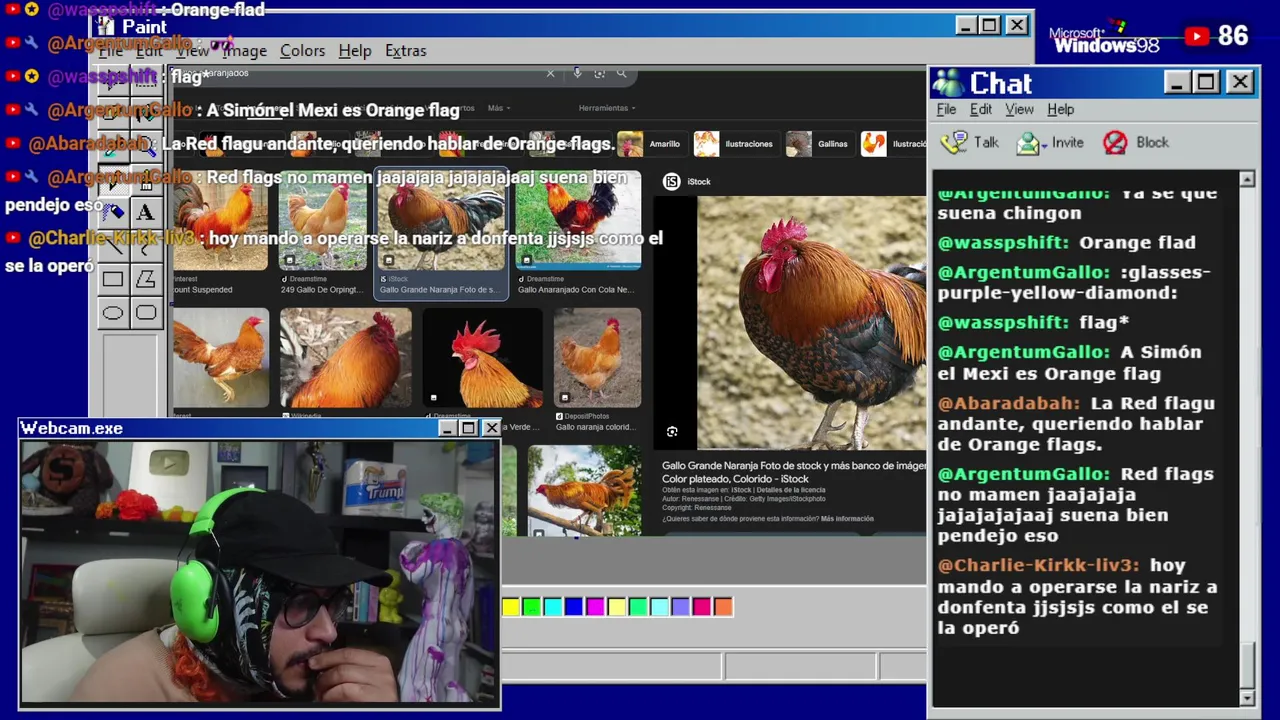Click @Abaradabah username in Chat window
The image size is (1280, 720).
tap(1009, 403)
